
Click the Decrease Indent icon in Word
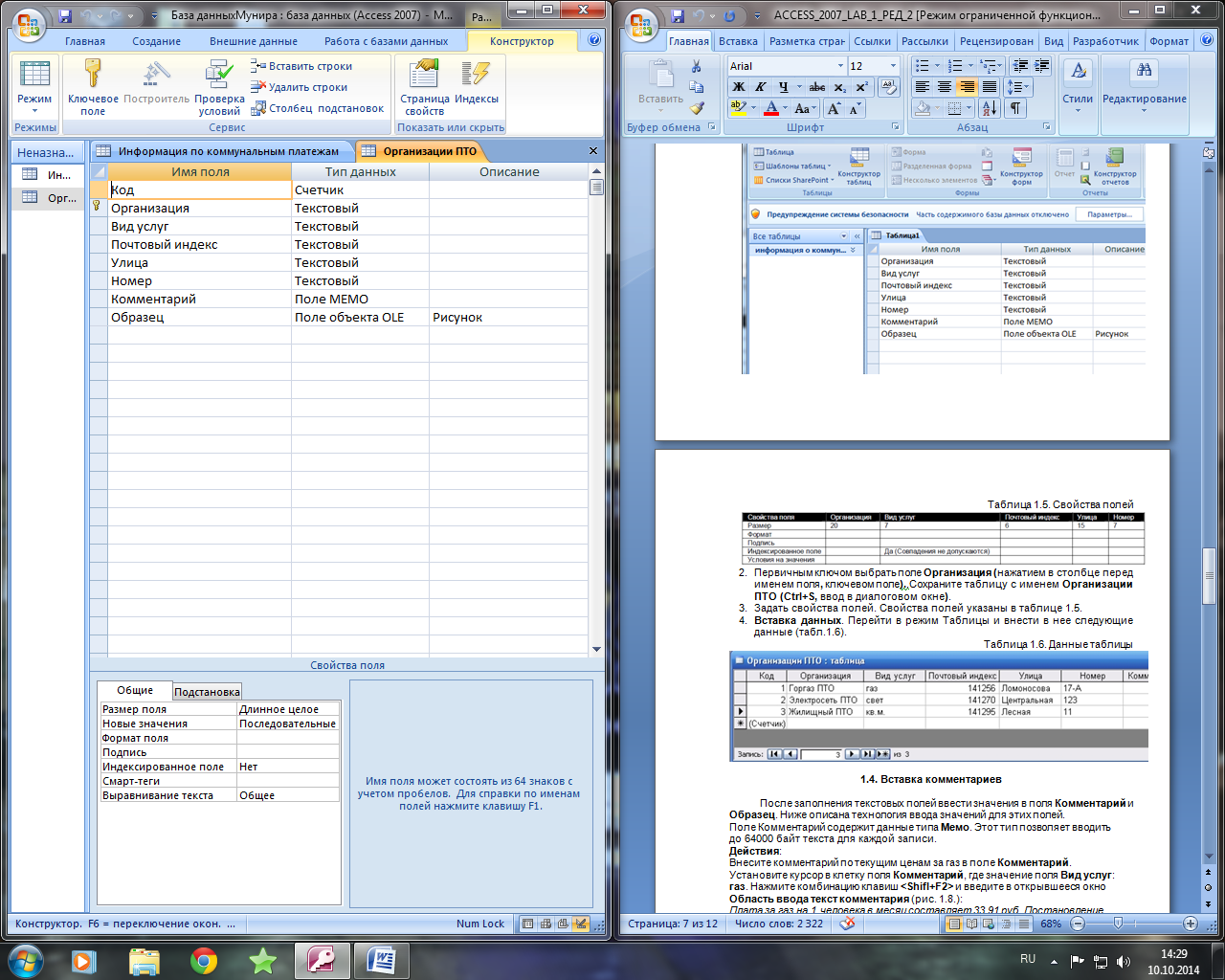pyautogui.click(x=1020, y=66)
